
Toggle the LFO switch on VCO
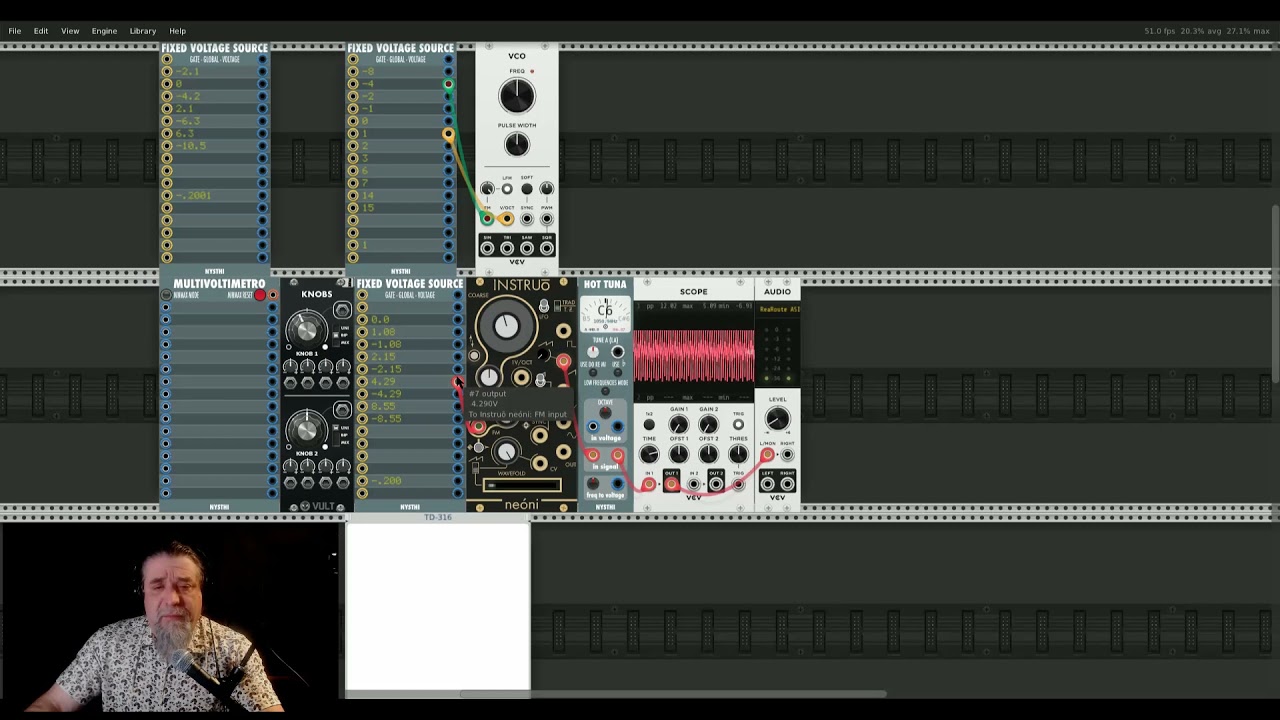pos(507,189)
